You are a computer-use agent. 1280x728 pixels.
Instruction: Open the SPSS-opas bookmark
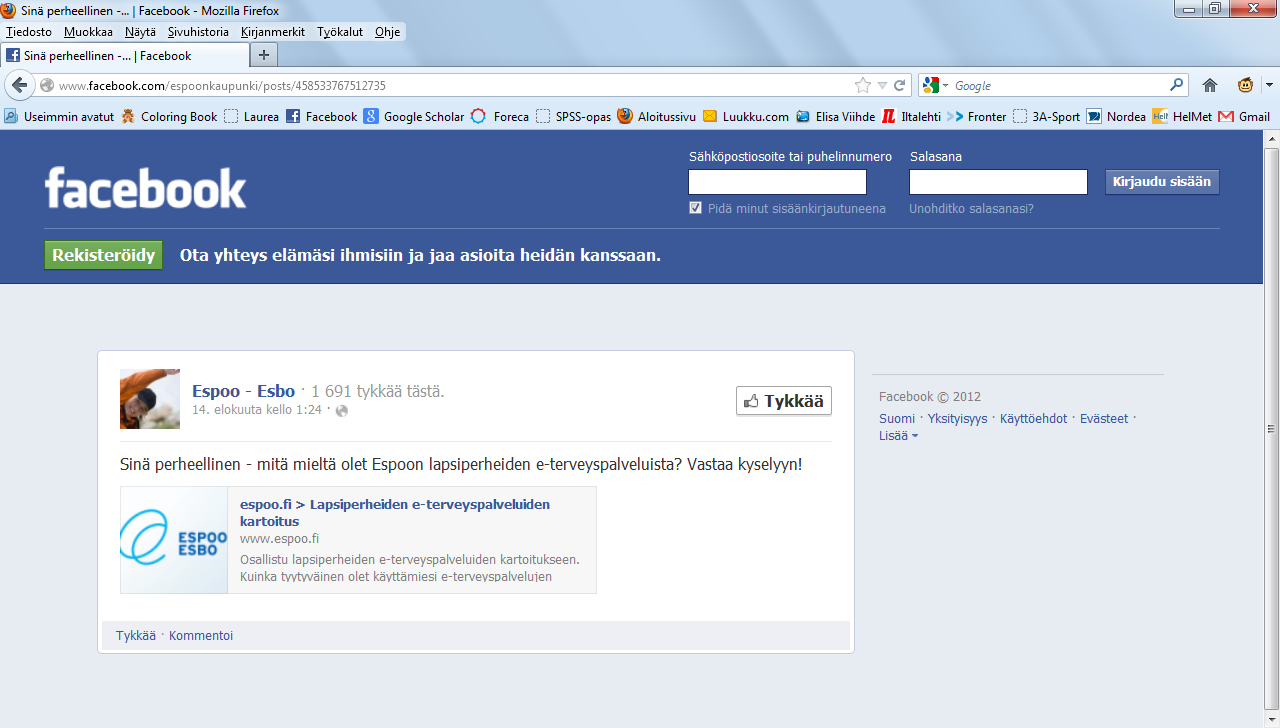coord(574,116)
